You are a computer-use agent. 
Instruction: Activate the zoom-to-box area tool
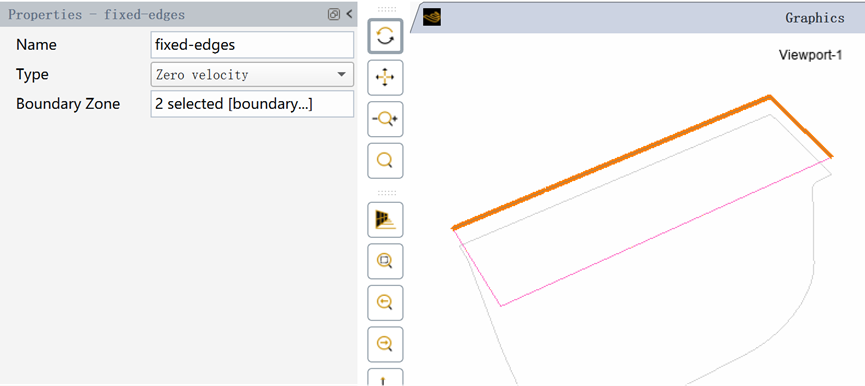[385, 261]
